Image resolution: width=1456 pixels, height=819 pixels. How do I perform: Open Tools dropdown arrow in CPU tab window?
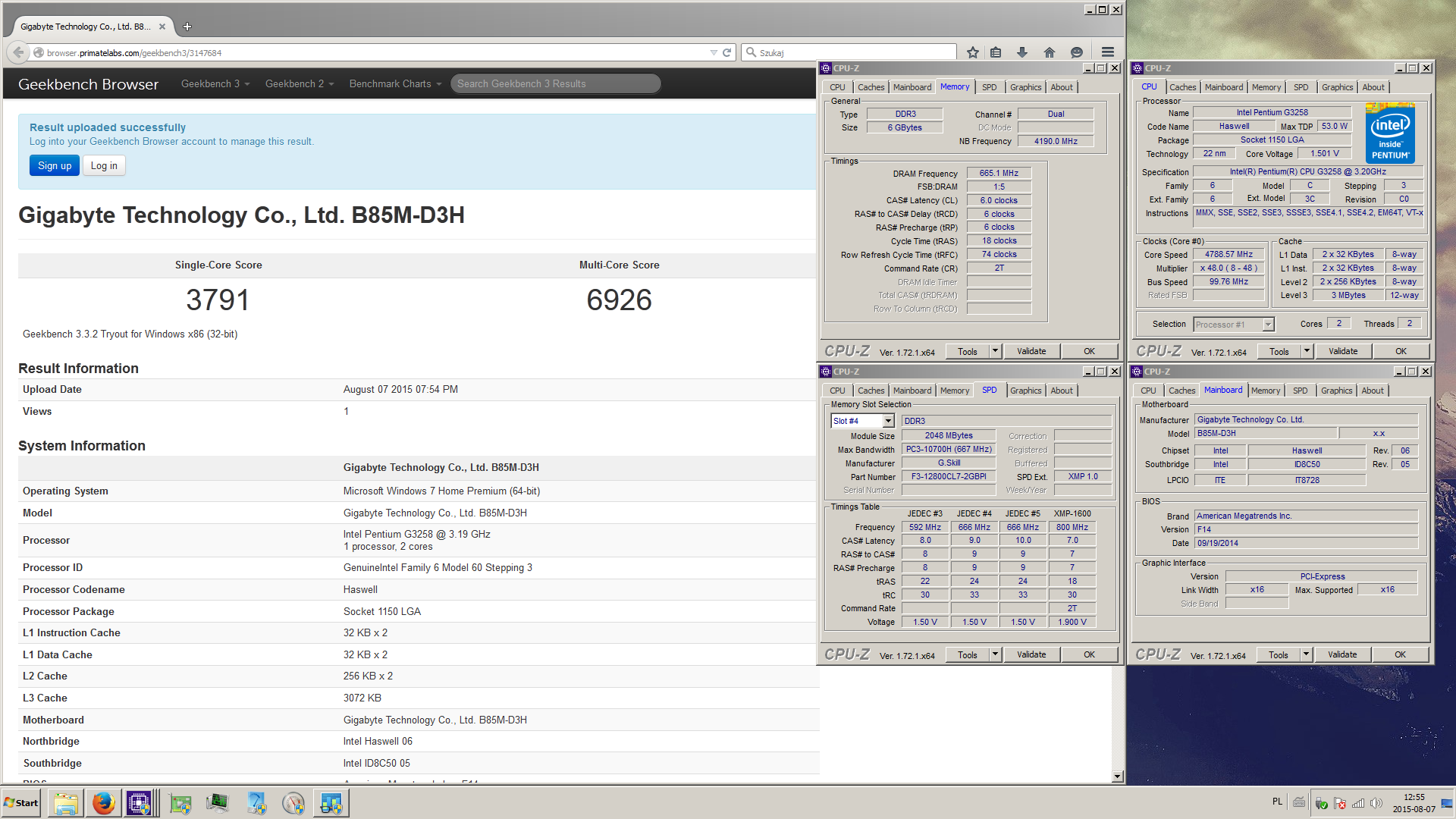click(x=1307, y=351)
